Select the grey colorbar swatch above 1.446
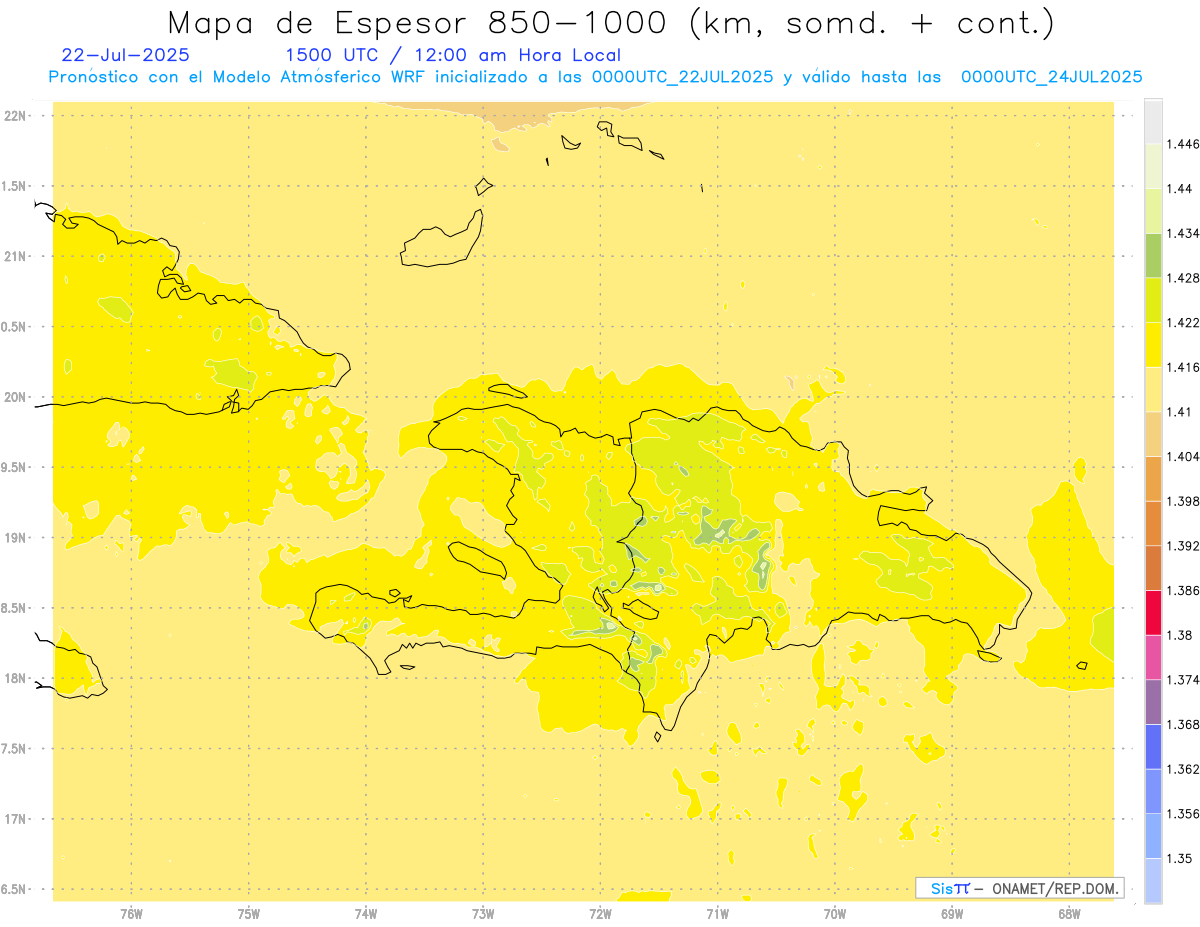The width and height of the screenshot is (1200, 927). (x=1153, y=122)
